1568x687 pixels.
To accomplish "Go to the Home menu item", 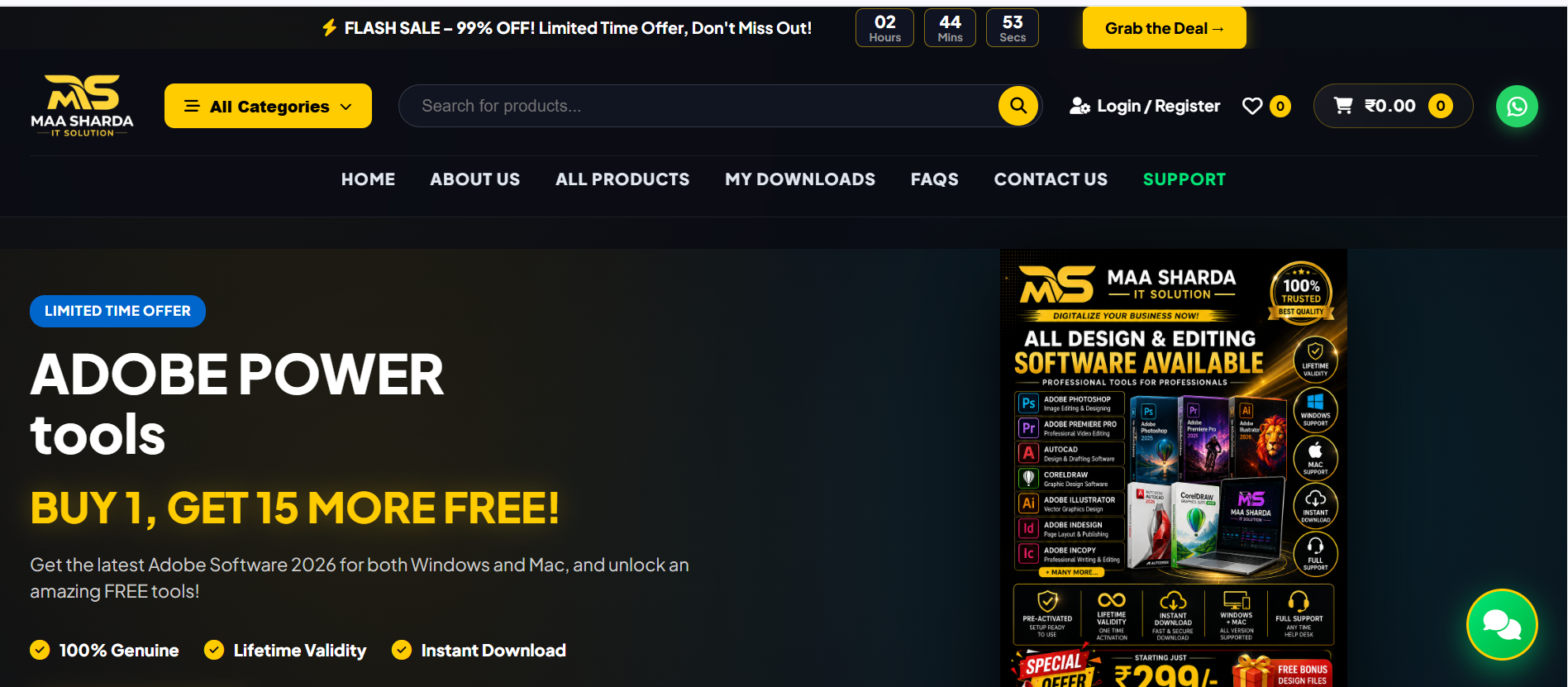I will 368,179.
